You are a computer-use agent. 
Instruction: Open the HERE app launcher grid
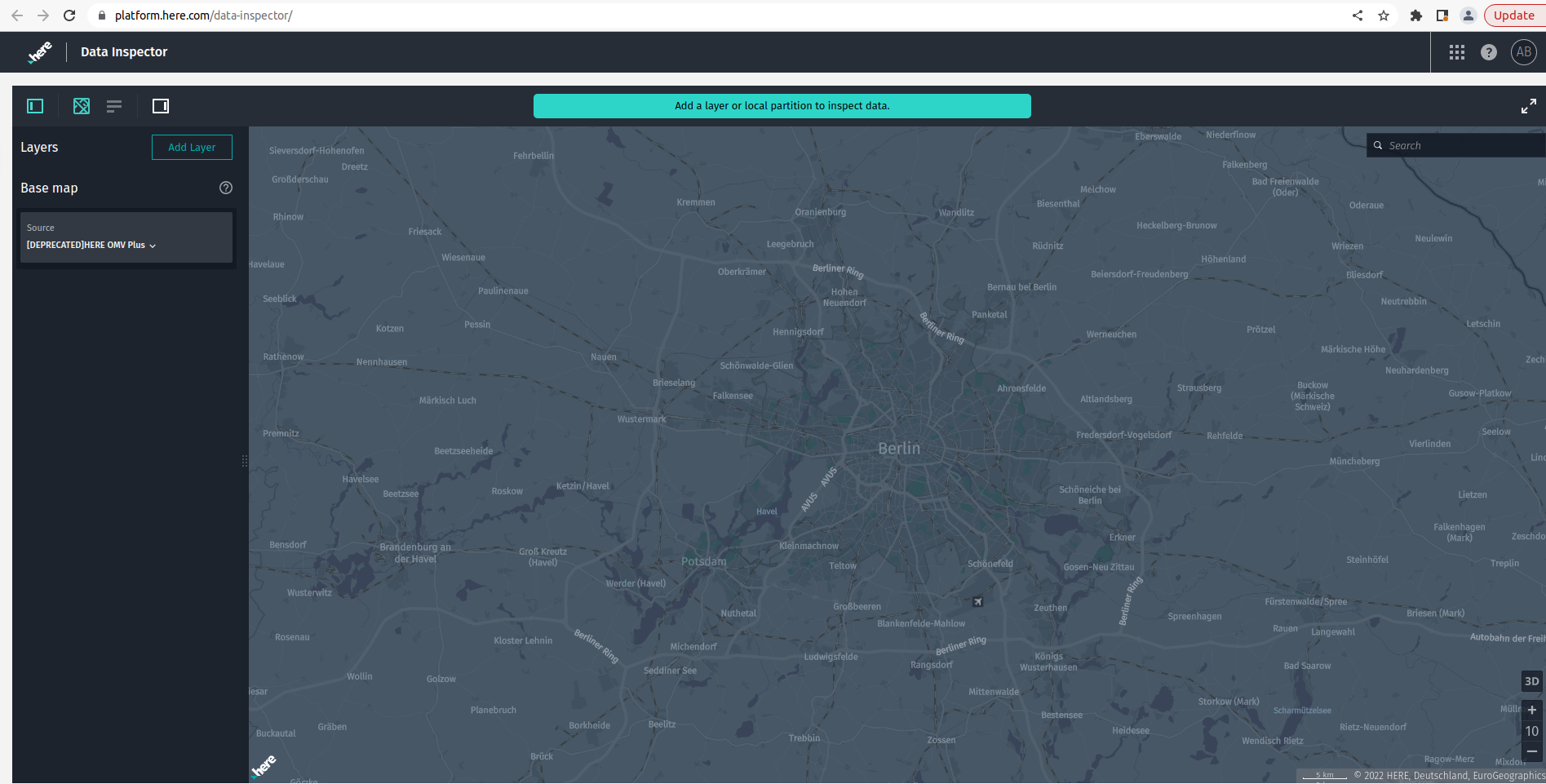pyautogui.click(x=1457, y=51)
